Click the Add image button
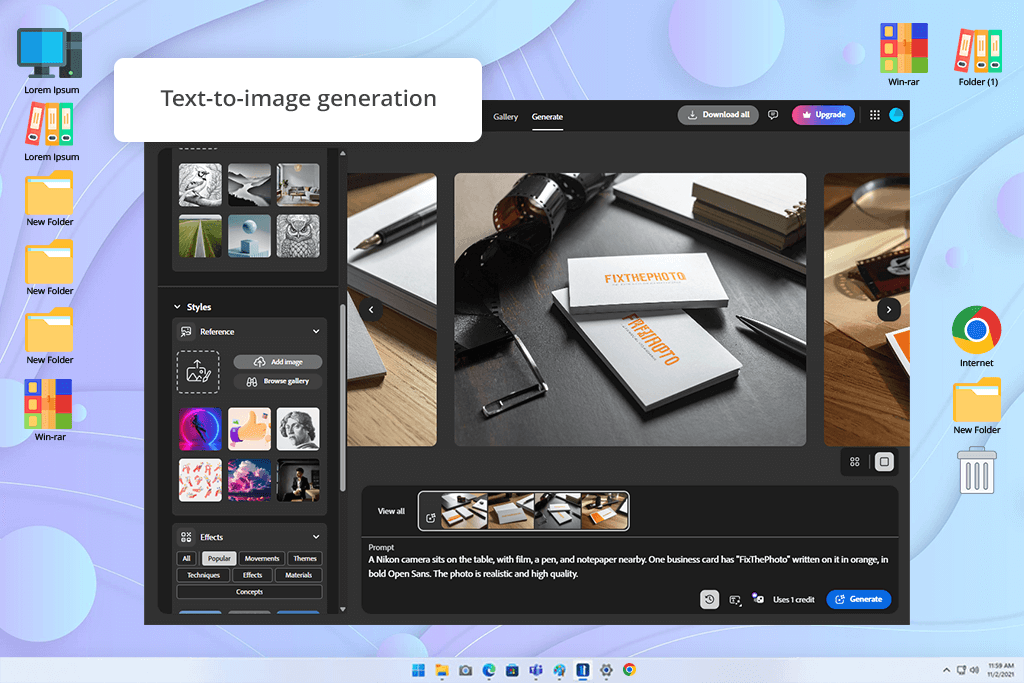This screenshot has width=1024, height=683. 278,362
